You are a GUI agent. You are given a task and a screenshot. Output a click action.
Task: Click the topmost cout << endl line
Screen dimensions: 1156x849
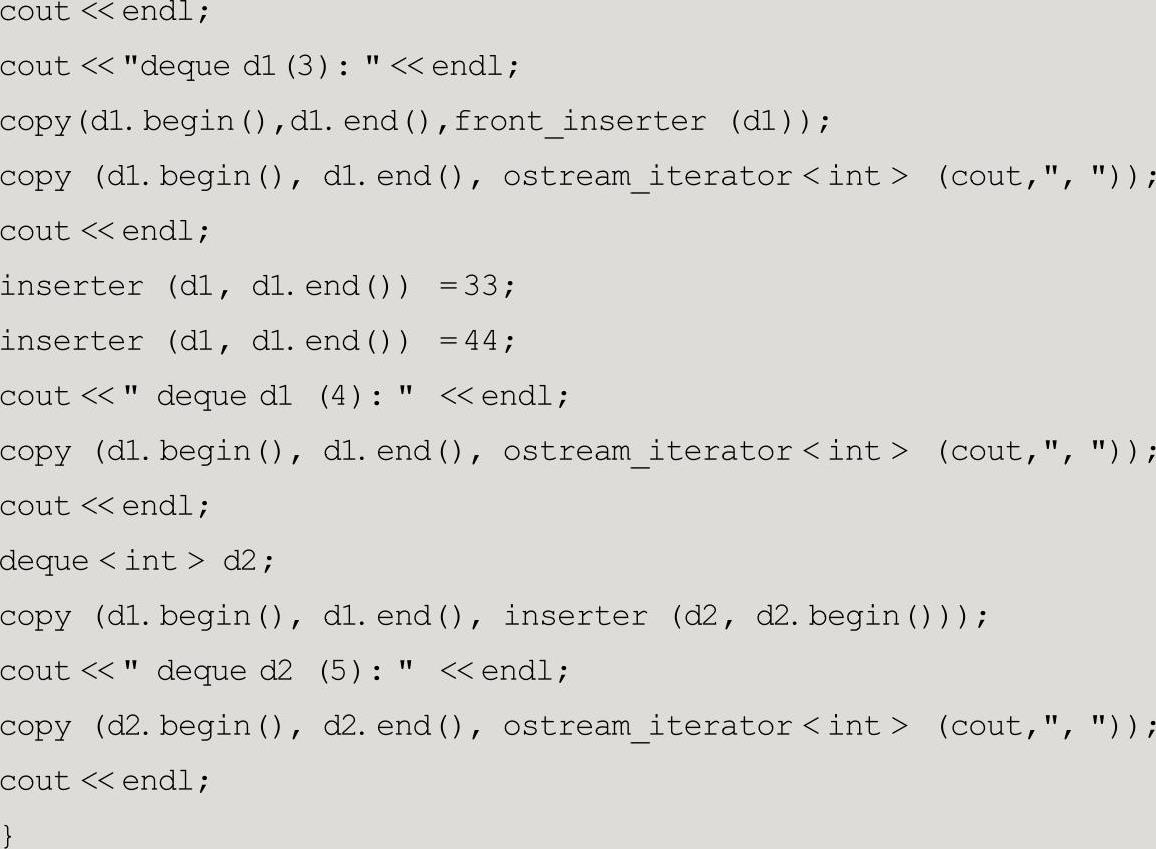pos(105,14)
